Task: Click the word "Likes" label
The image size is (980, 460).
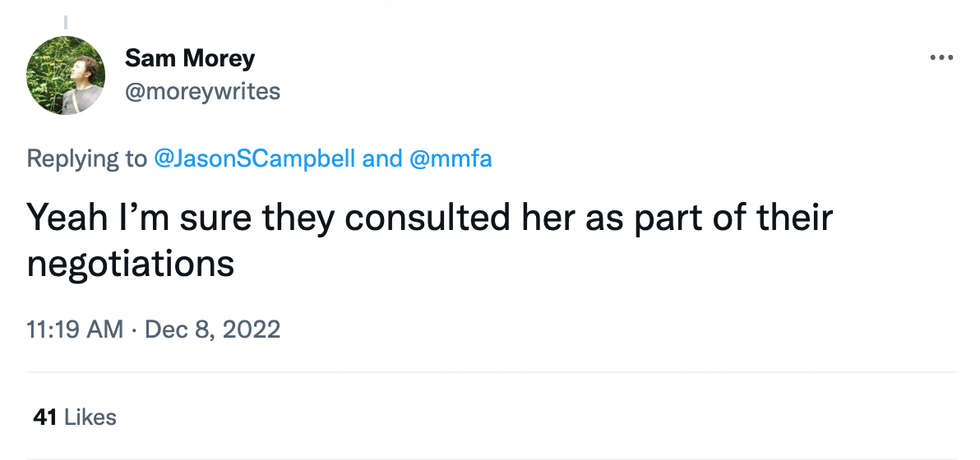Action: [90, 417]
